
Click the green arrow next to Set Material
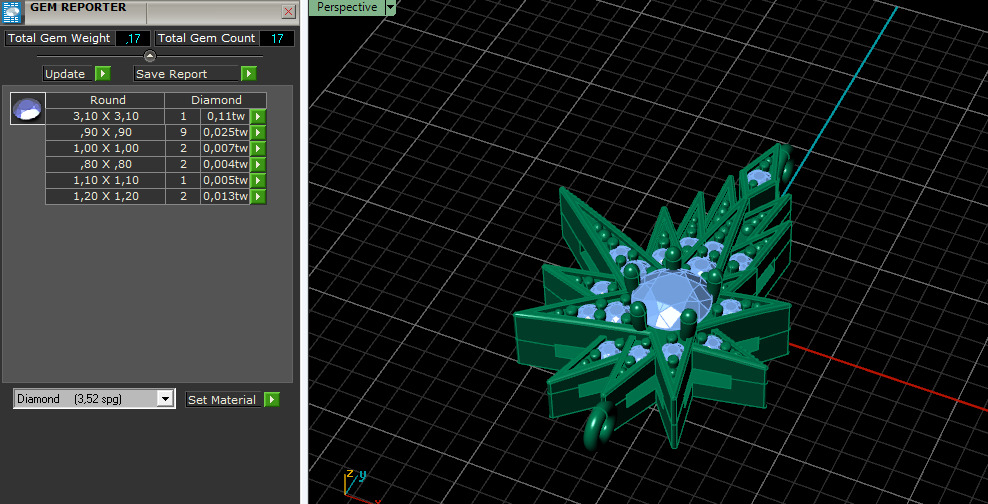pos(272,399)
